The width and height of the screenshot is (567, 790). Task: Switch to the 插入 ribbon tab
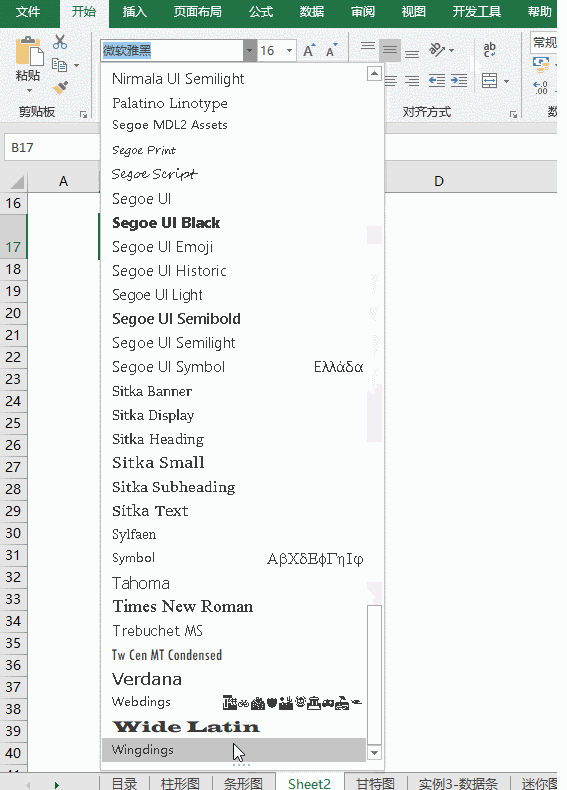[134, 12]
